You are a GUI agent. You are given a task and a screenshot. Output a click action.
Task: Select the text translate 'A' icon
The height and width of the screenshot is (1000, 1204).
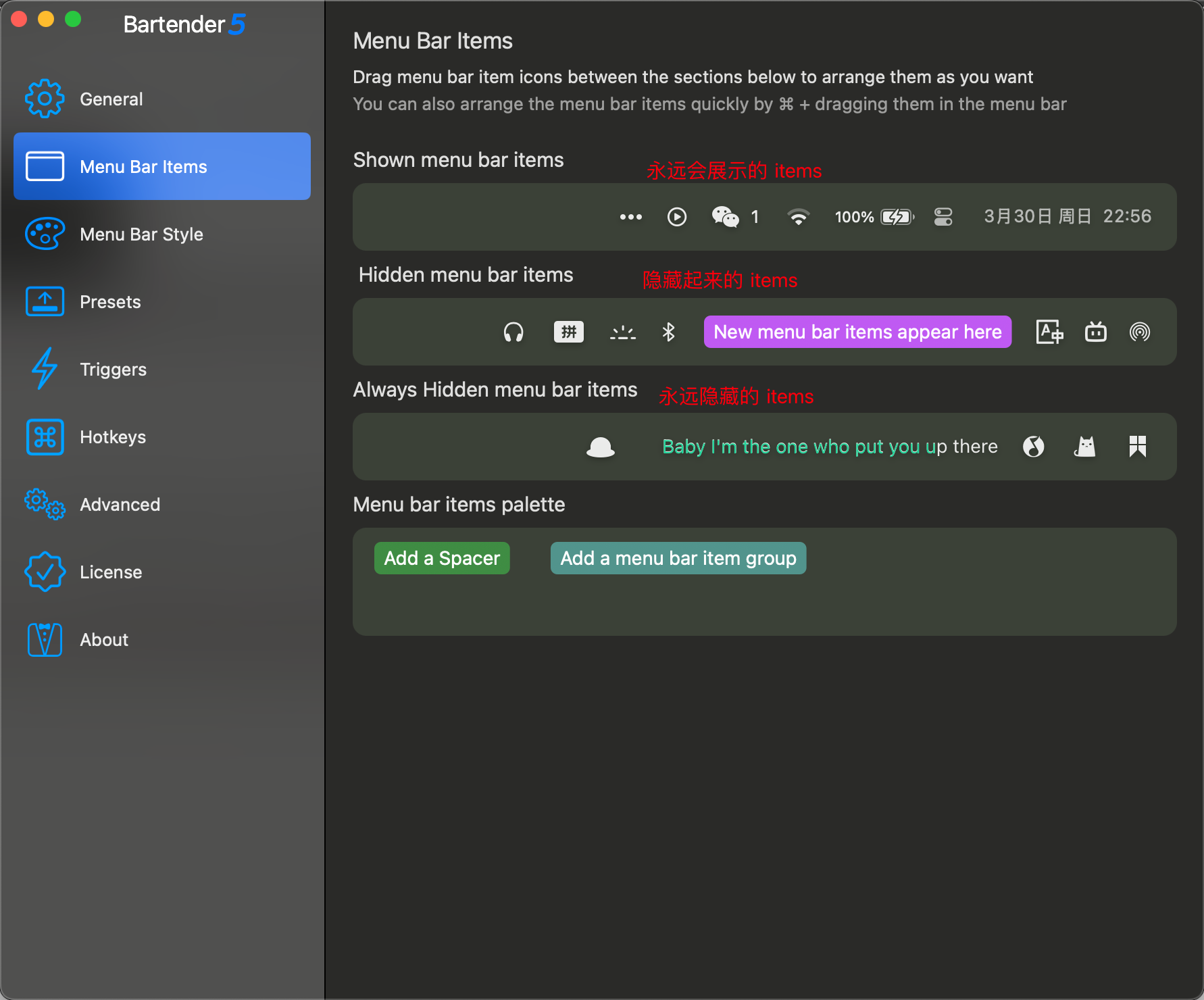pos(1049,332)
